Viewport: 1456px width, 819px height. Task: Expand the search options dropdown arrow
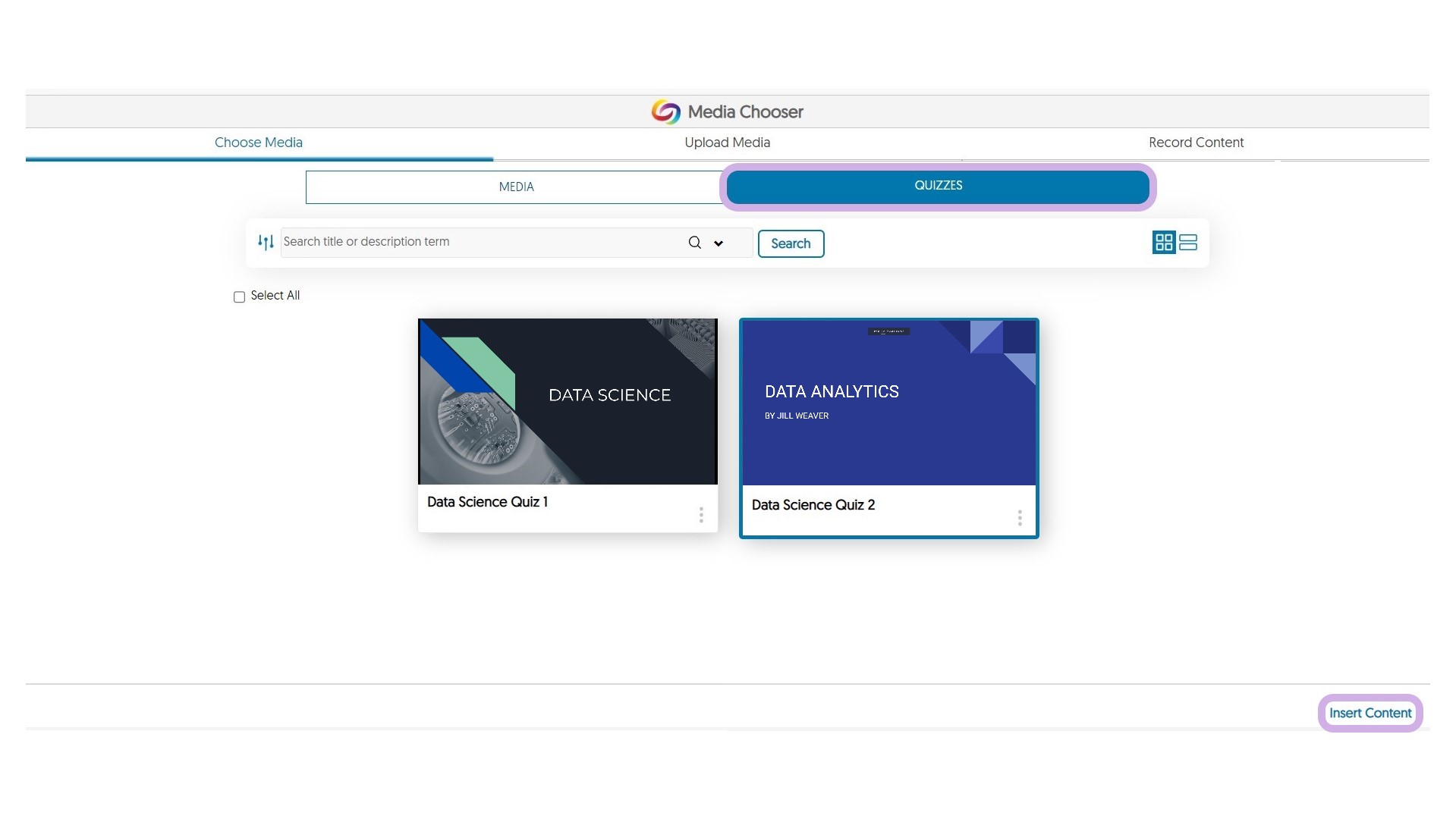point(719,243)
